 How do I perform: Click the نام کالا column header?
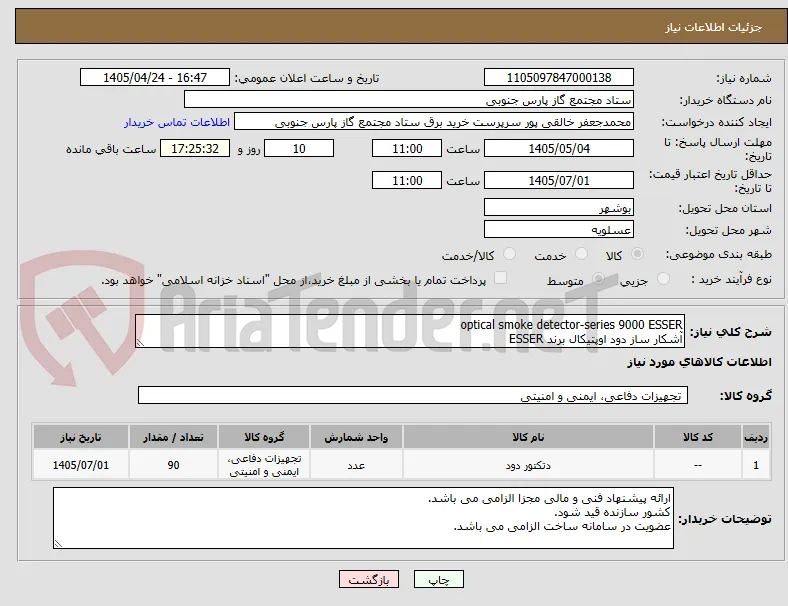(528, 437)
